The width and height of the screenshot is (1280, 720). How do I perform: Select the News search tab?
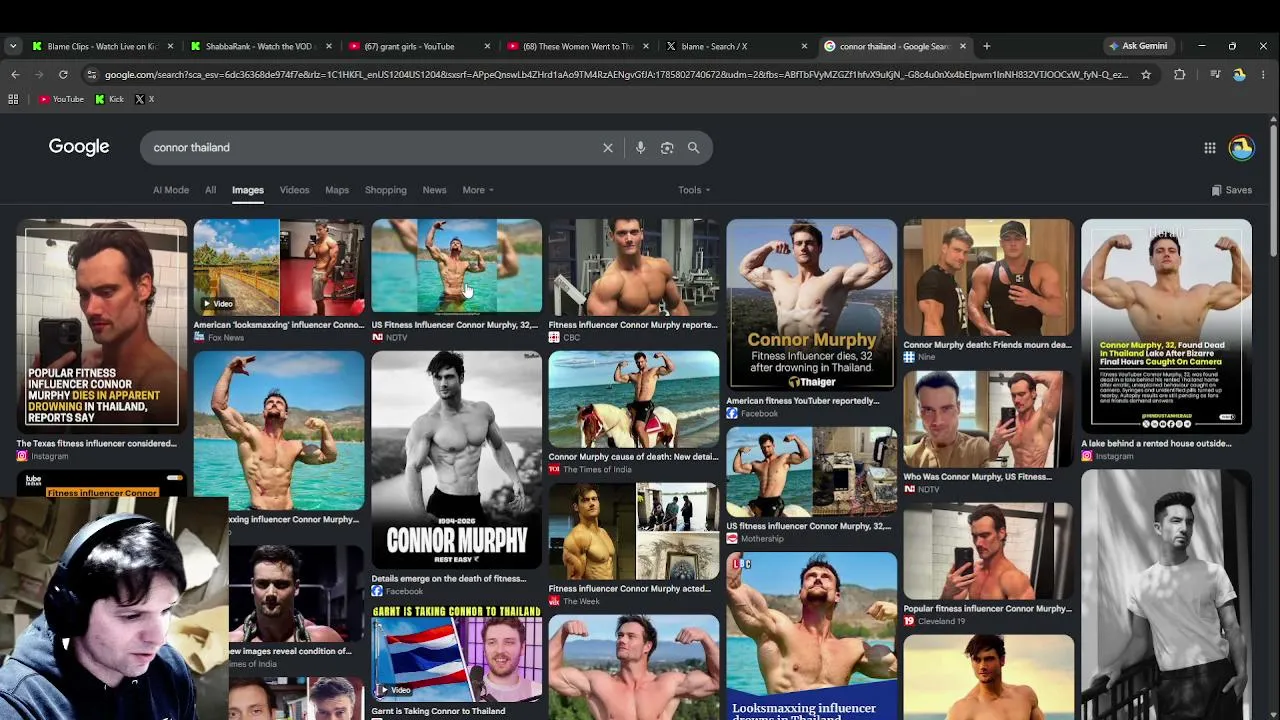pos(434,190)
